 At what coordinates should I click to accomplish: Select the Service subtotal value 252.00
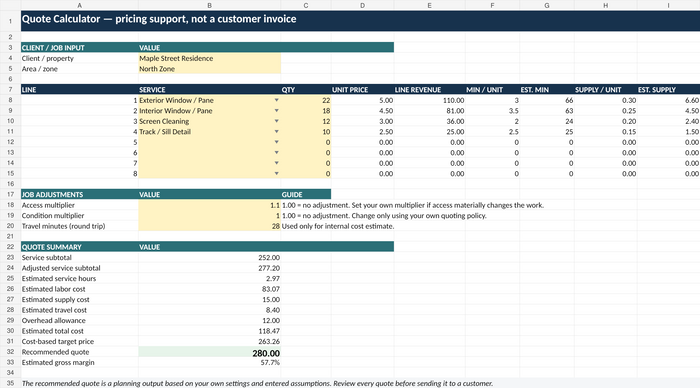pyautogui.click(x=209, y=258)
